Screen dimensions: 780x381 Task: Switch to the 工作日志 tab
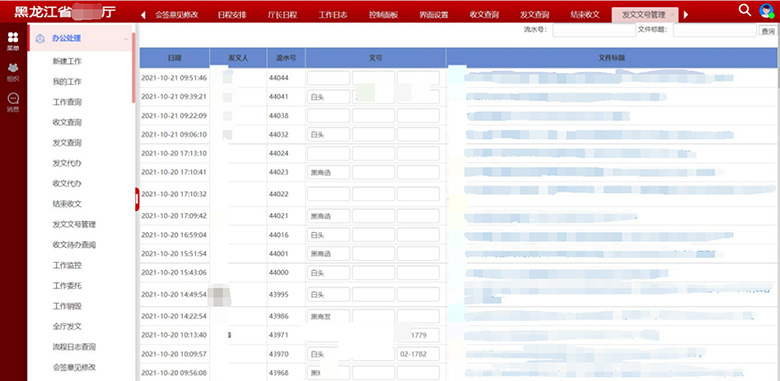point(333,15)
